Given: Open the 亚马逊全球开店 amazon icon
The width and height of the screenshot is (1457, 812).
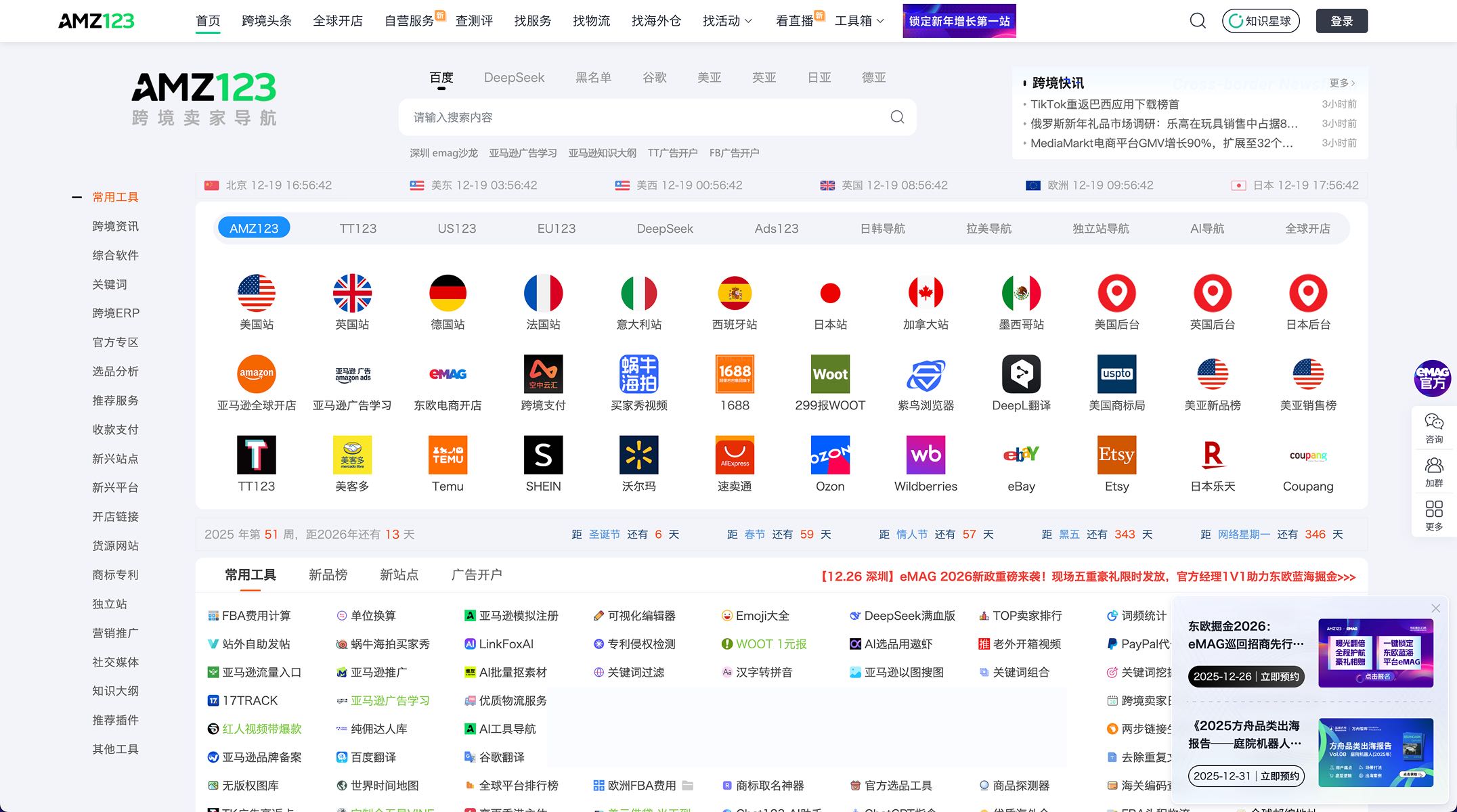Looking at the screenshot, I should [256, 374].
